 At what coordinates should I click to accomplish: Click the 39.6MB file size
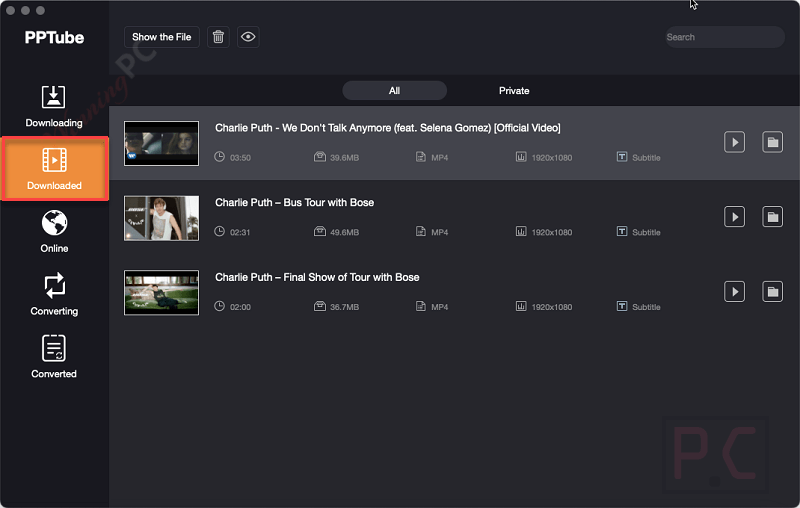[x=344, y=158]
